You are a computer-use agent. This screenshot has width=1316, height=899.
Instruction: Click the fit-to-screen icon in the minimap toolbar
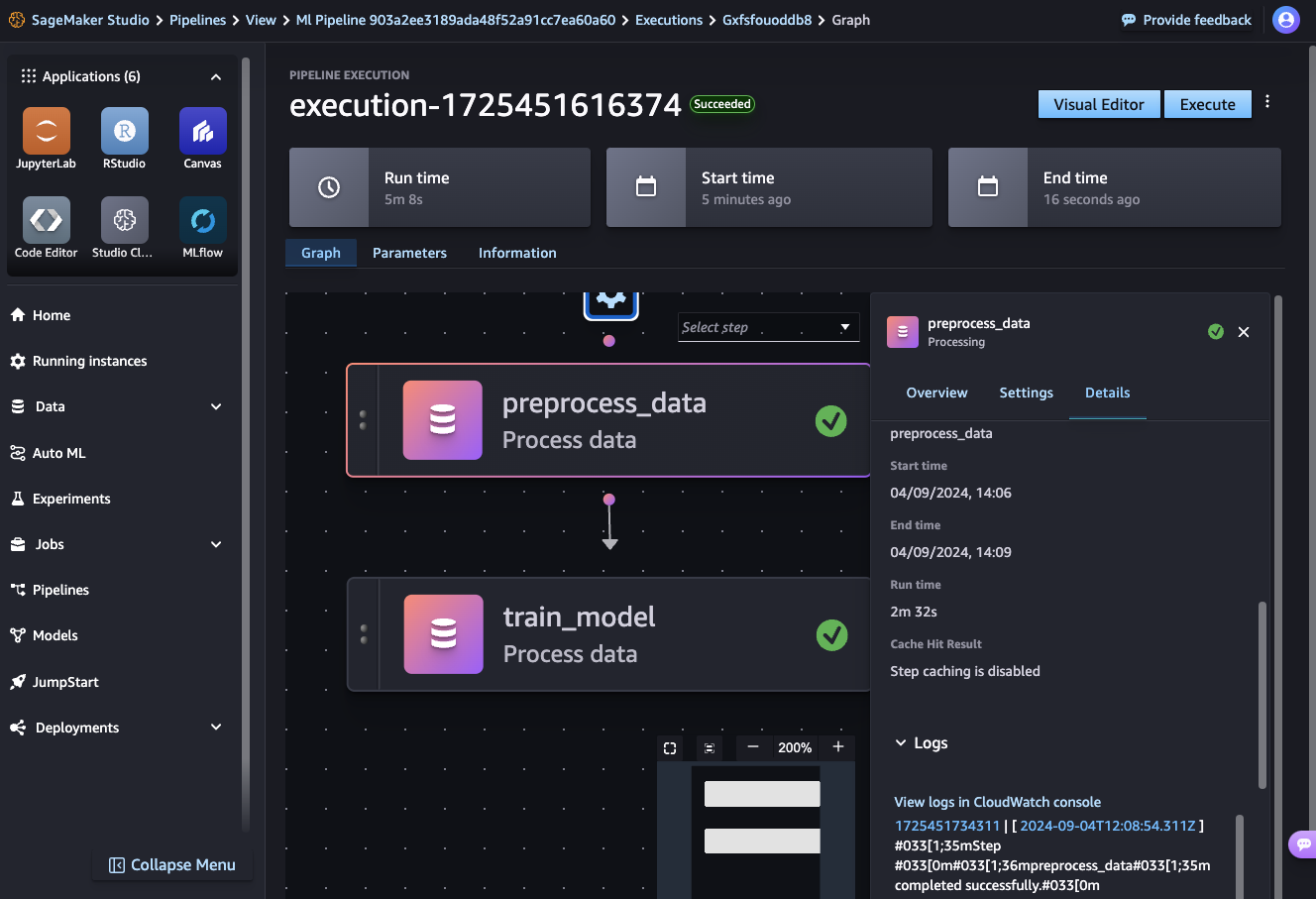(670, 747)
